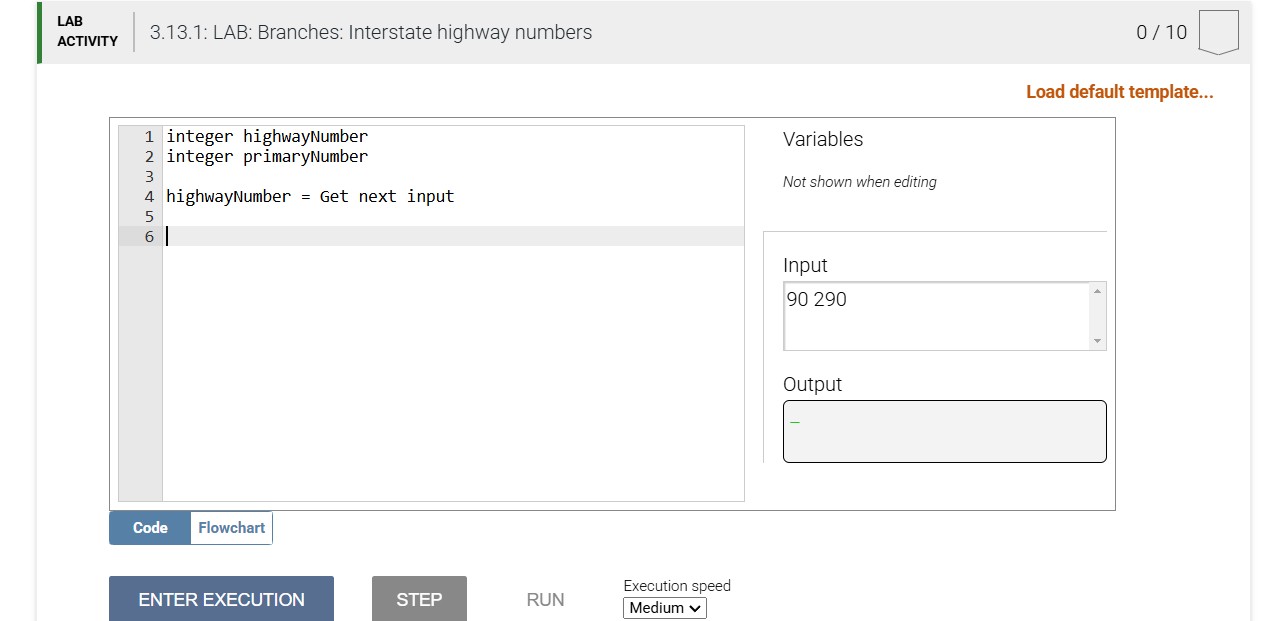Click the lab title 3.13.1: LAB: Branches
The height and width of the screenshot is (621, 1278).
[370, 32]
